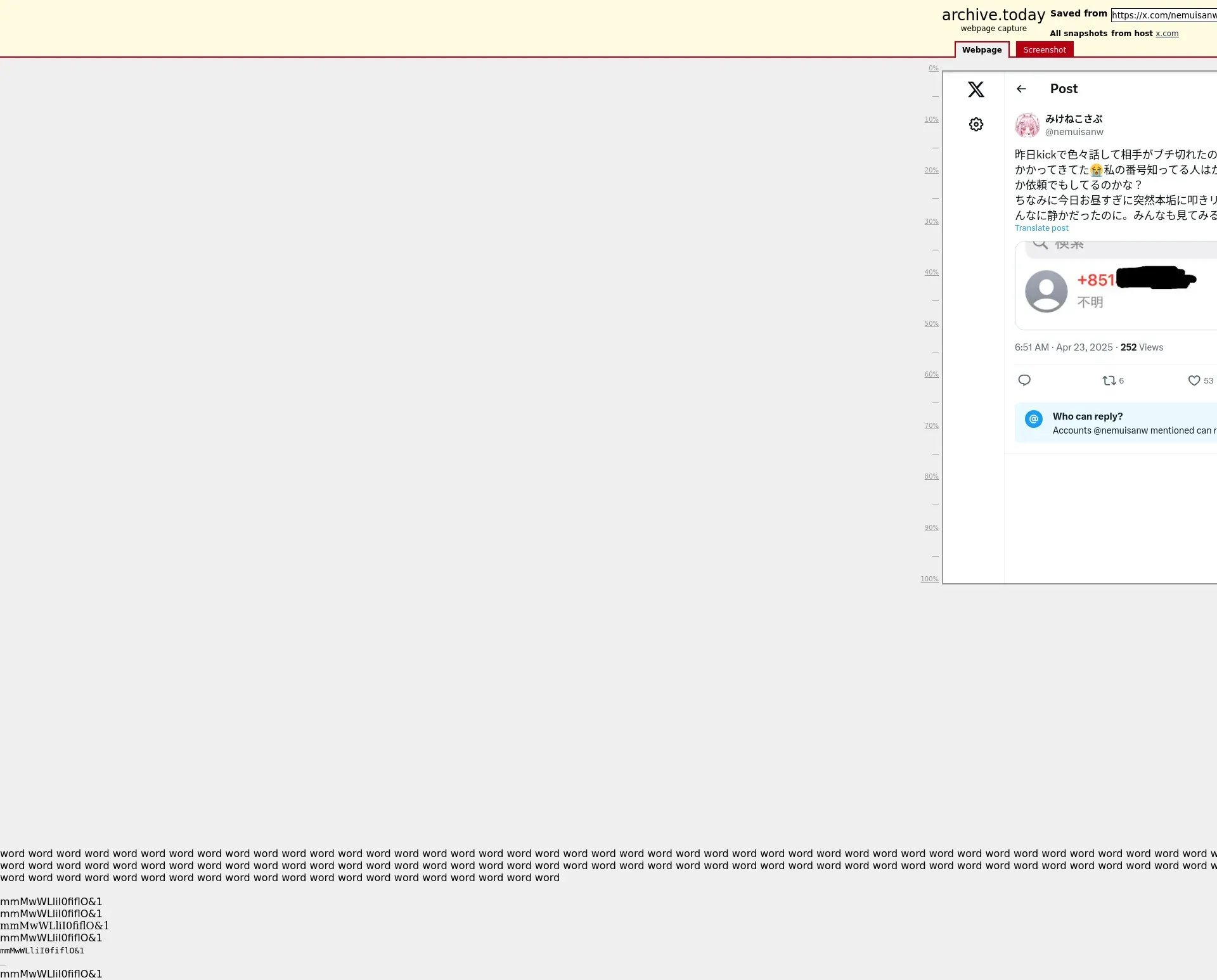
Task: Click the reply speech bubble icon
Action: [x=1024, y=380]
